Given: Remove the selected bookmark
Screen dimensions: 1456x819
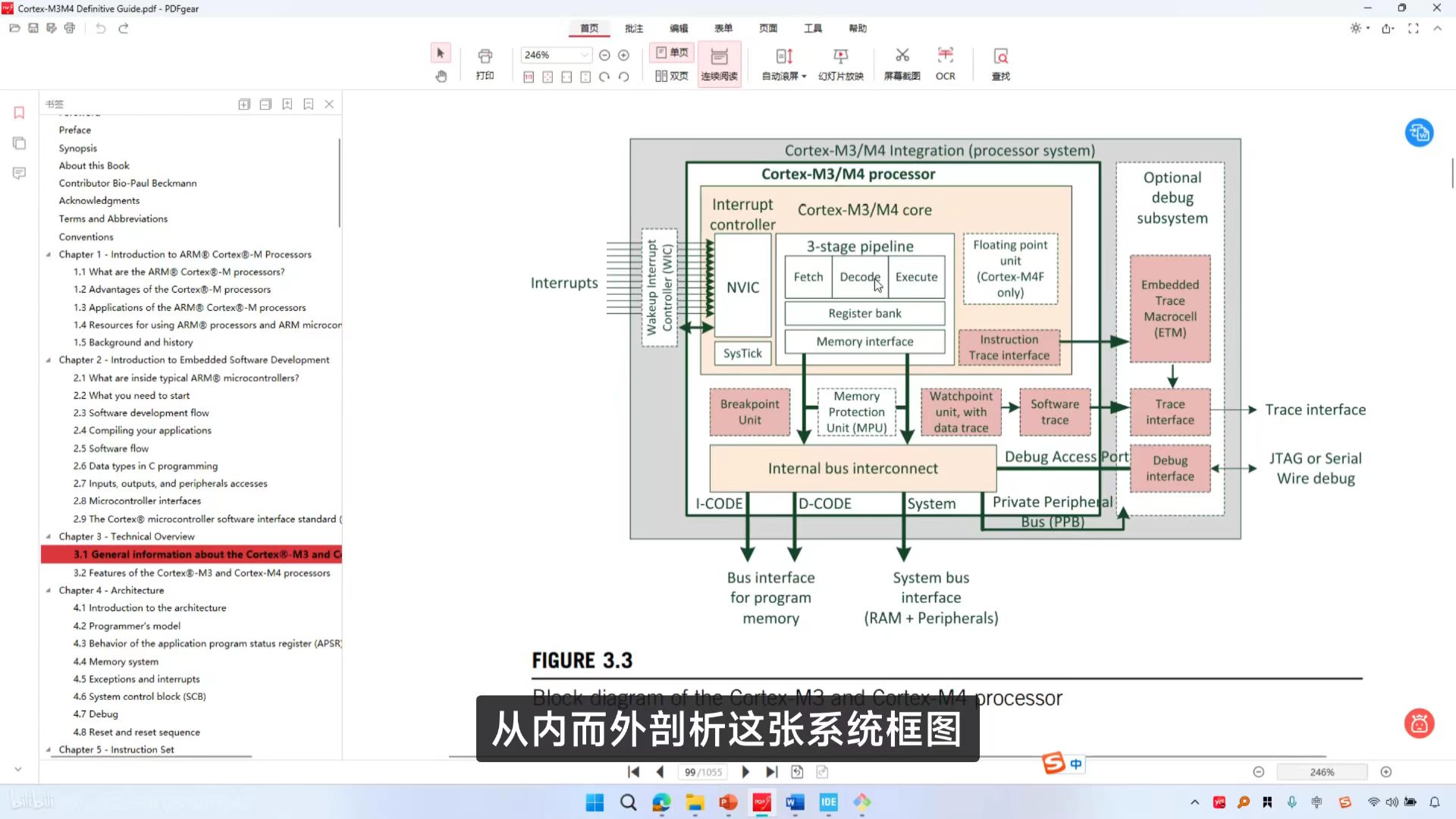Looking at the screenshot, I should 308,104.
